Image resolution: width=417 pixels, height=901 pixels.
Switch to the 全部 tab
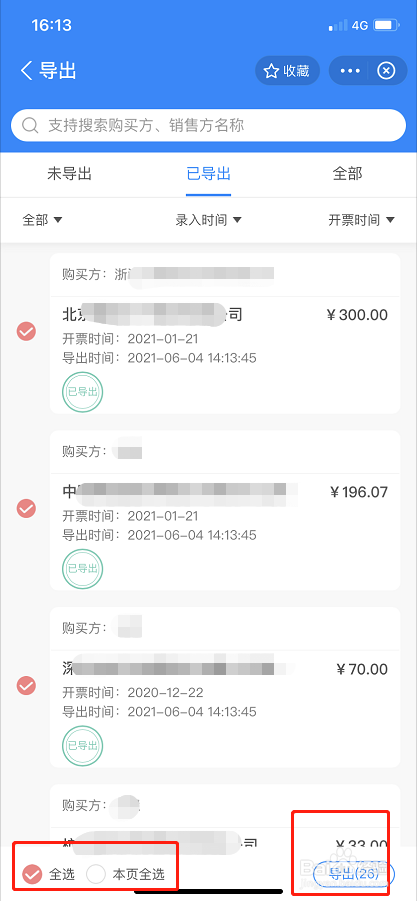coord(348,174)
